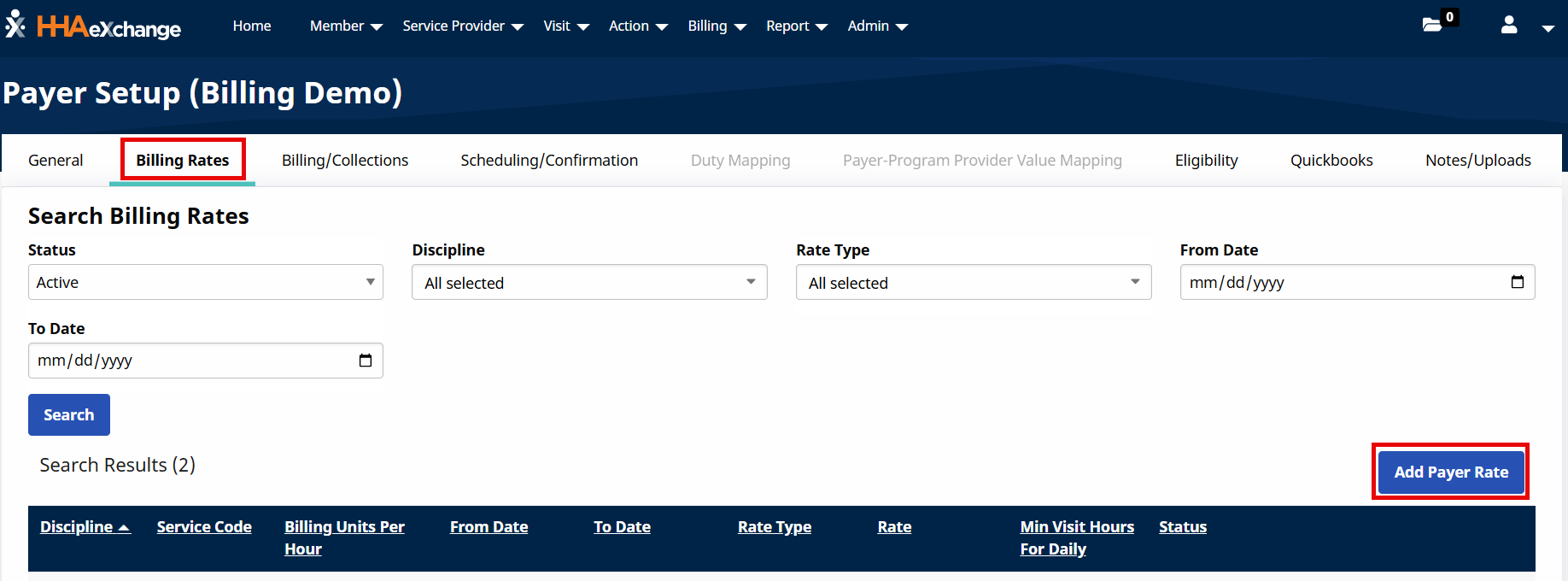Open the Rate Type dropdown

click(973, 282)
